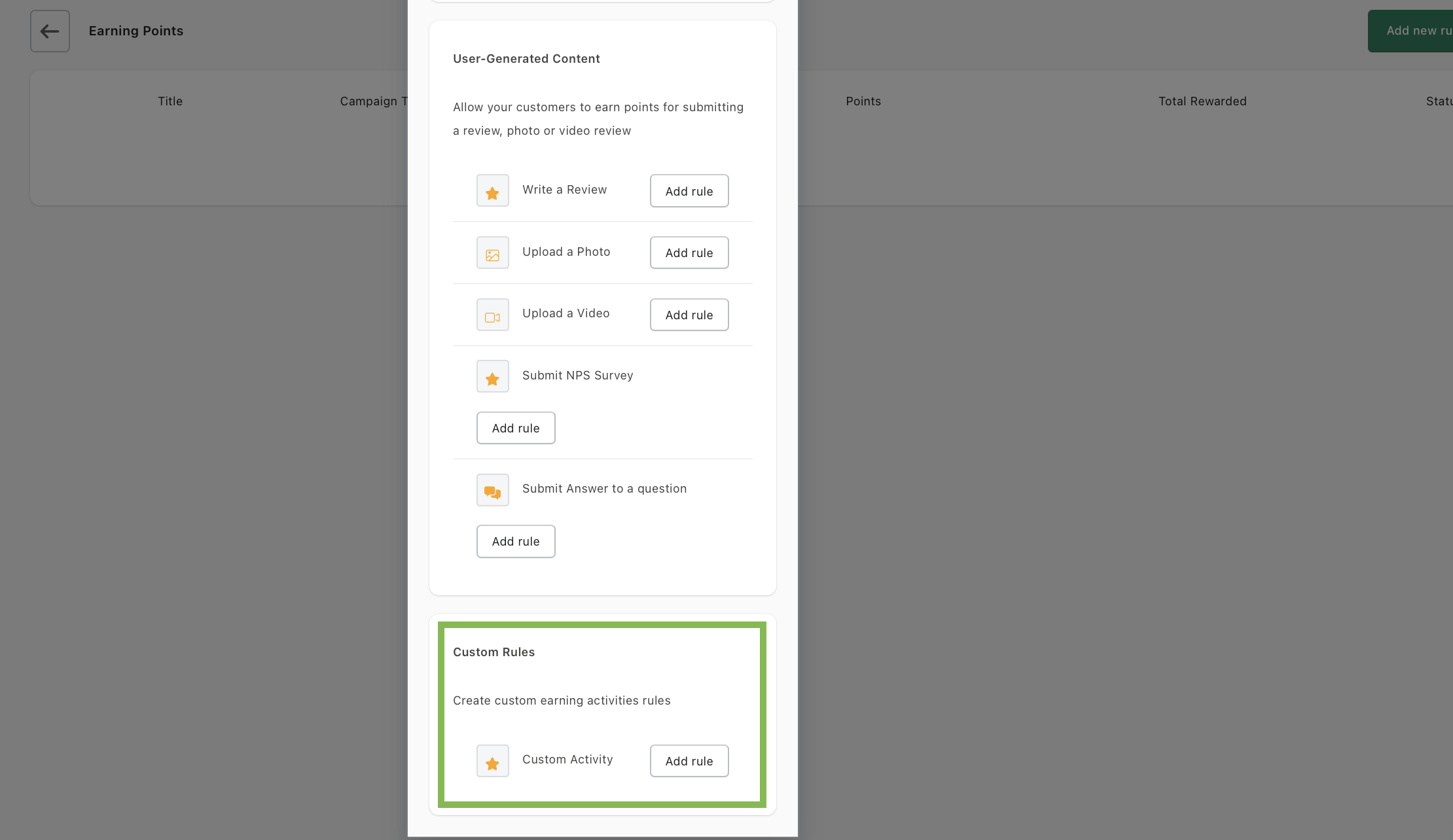The image size is (1453, 840).
Task: Click the User-Generated Content heading
Action: pos(526,59)
